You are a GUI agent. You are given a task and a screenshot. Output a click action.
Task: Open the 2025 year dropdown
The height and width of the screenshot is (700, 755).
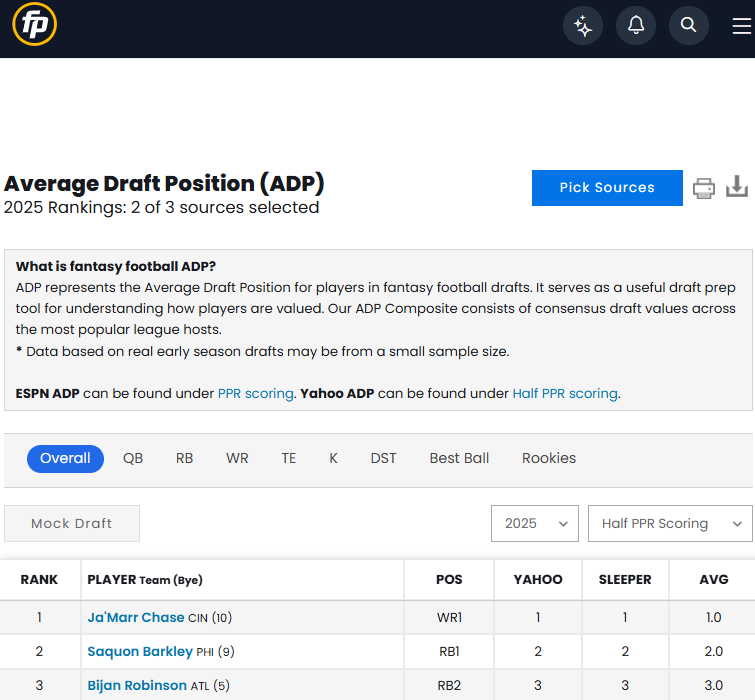click(x=535, y=523)
